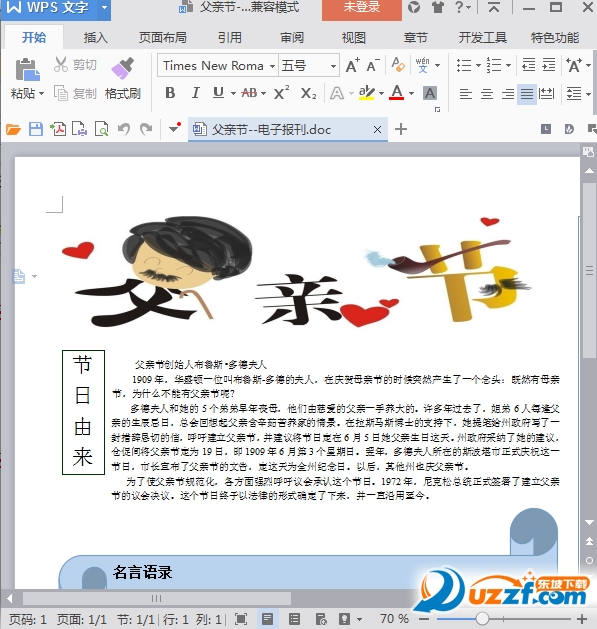597x629 pixels.
Task: Select page layout view in status bar
Action: 268,619
